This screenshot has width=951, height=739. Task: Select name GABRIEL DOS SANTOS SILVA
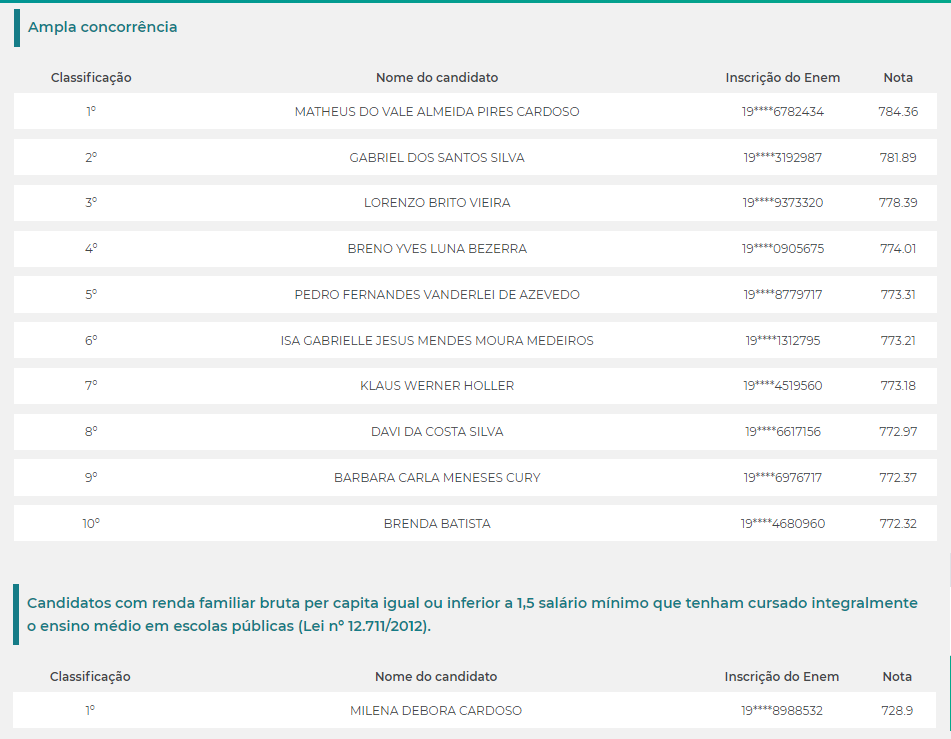click(x=437, y=158)
